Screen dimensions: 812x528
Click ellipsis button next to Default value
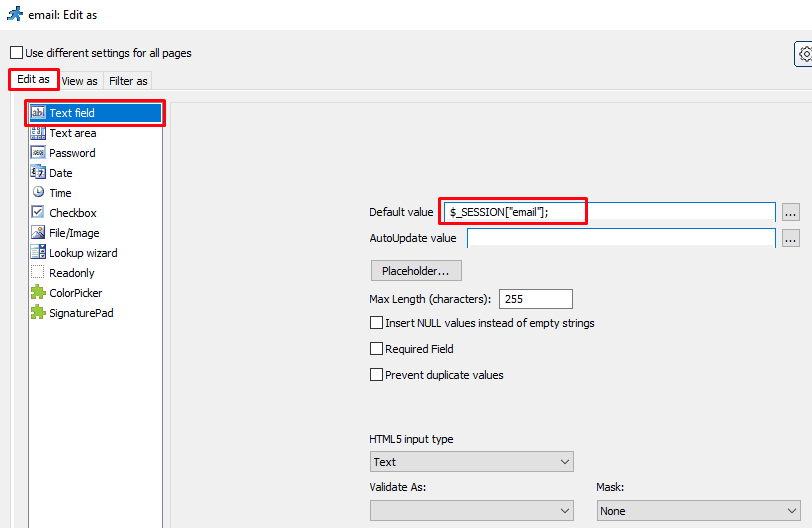(790, 212)
